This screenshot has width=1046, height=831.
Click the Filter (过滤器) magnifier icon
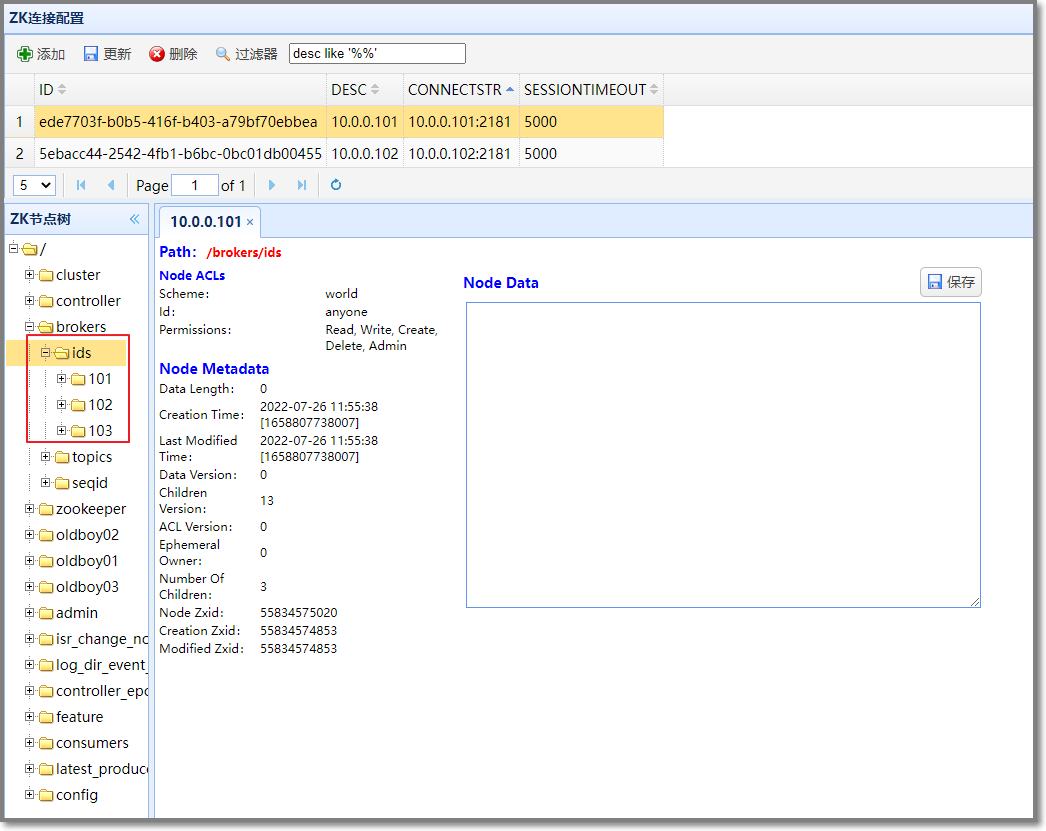[223, 54]
